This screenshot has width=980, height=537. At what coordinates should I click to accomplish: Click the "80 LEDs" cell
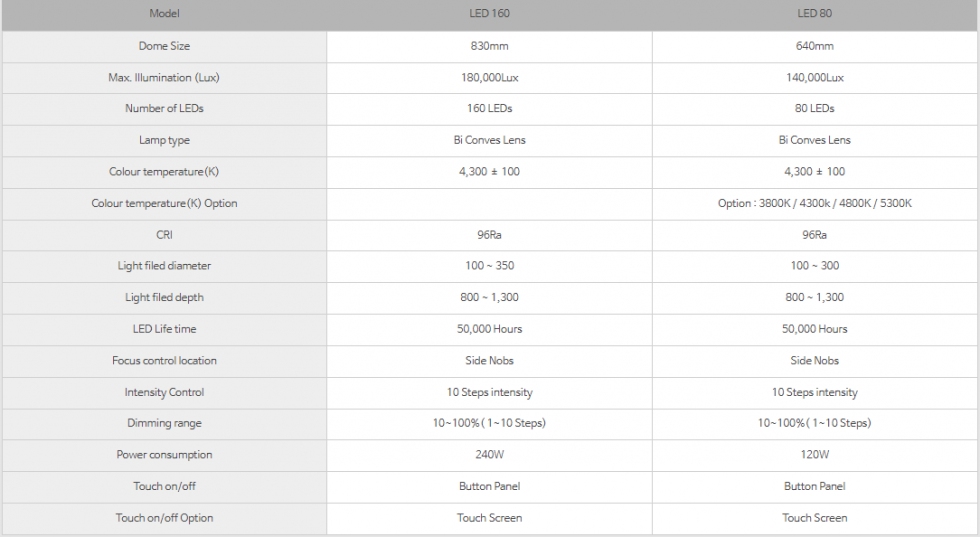point(814,108)
